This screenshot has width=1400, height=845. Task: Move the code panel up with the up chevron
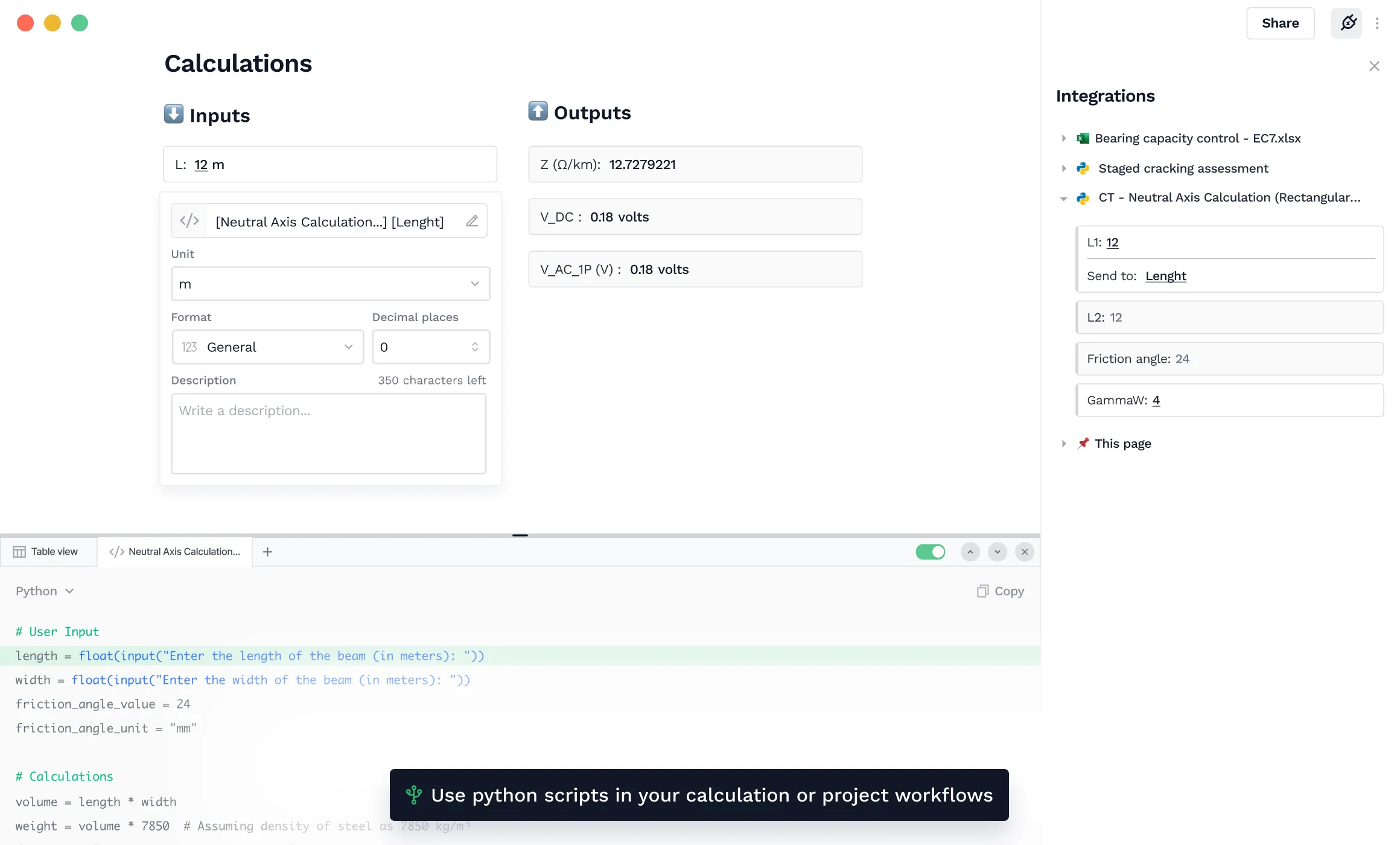(x=970, y=551)
